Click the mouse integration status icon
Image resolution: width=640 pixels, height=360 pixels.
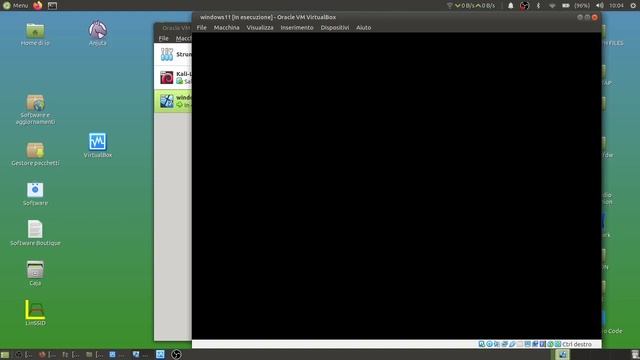coord(550,344)
